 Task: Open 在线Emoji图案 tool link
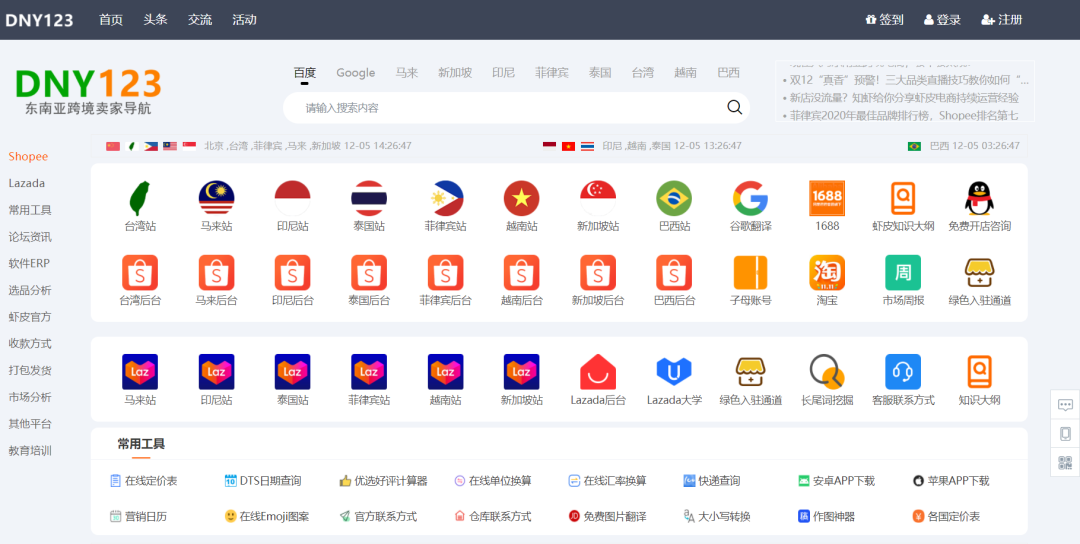[x=267, y=516]
